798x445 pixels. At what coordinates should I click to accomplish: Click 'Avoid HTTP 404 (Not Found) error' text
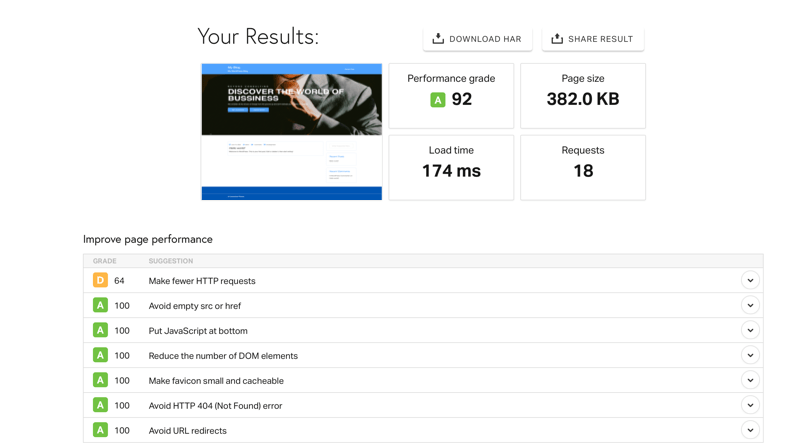(215, 406)
